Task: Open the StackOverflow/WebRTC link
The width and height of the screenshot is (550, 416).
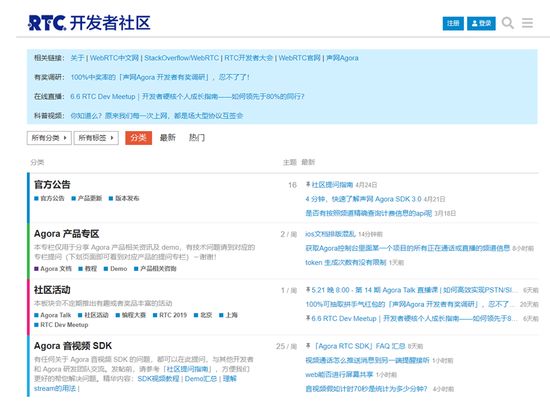Action: pyautogui.click(x=181, y=58)
